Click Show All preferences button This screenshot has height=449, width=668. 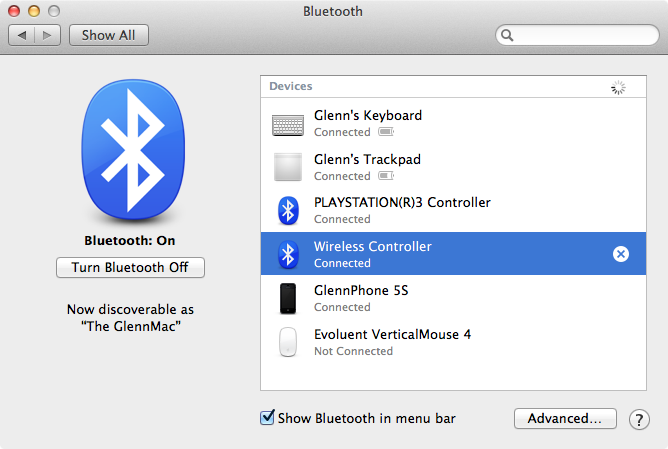(109, 35)
